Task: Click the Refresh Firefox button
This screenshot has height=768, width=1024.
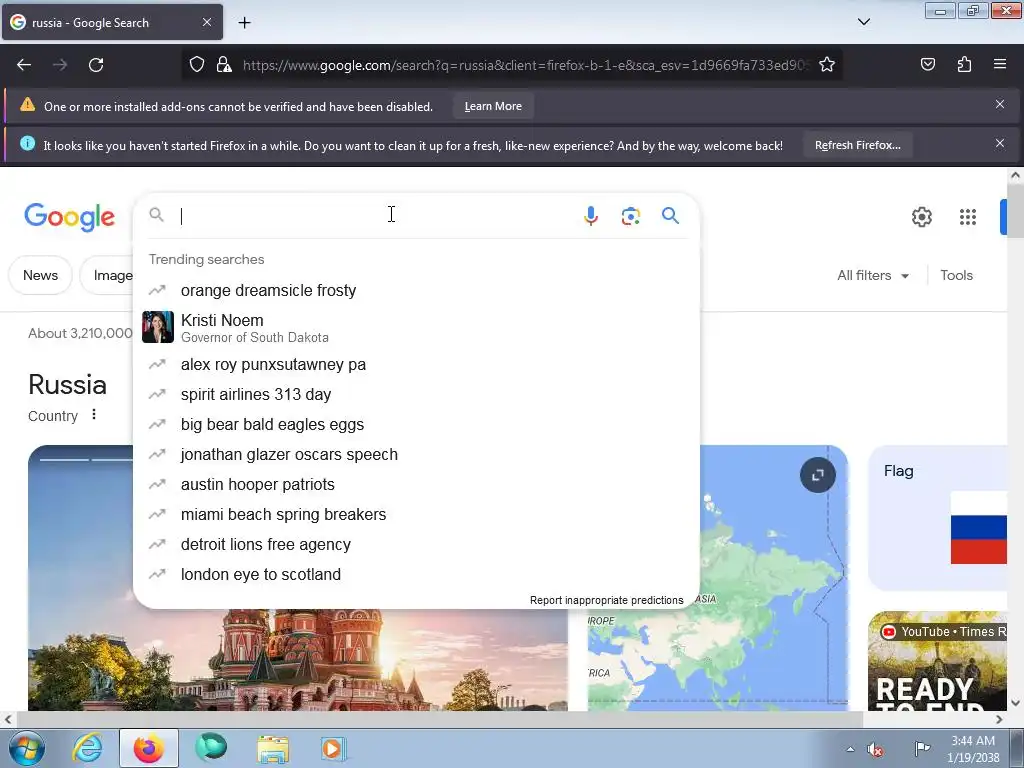Action: pos(857,145)
